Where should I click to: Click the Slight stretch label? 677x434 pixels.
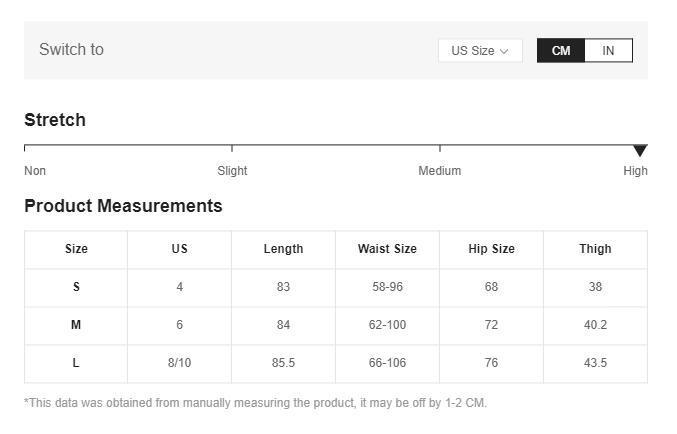click(x=232, y=171)
